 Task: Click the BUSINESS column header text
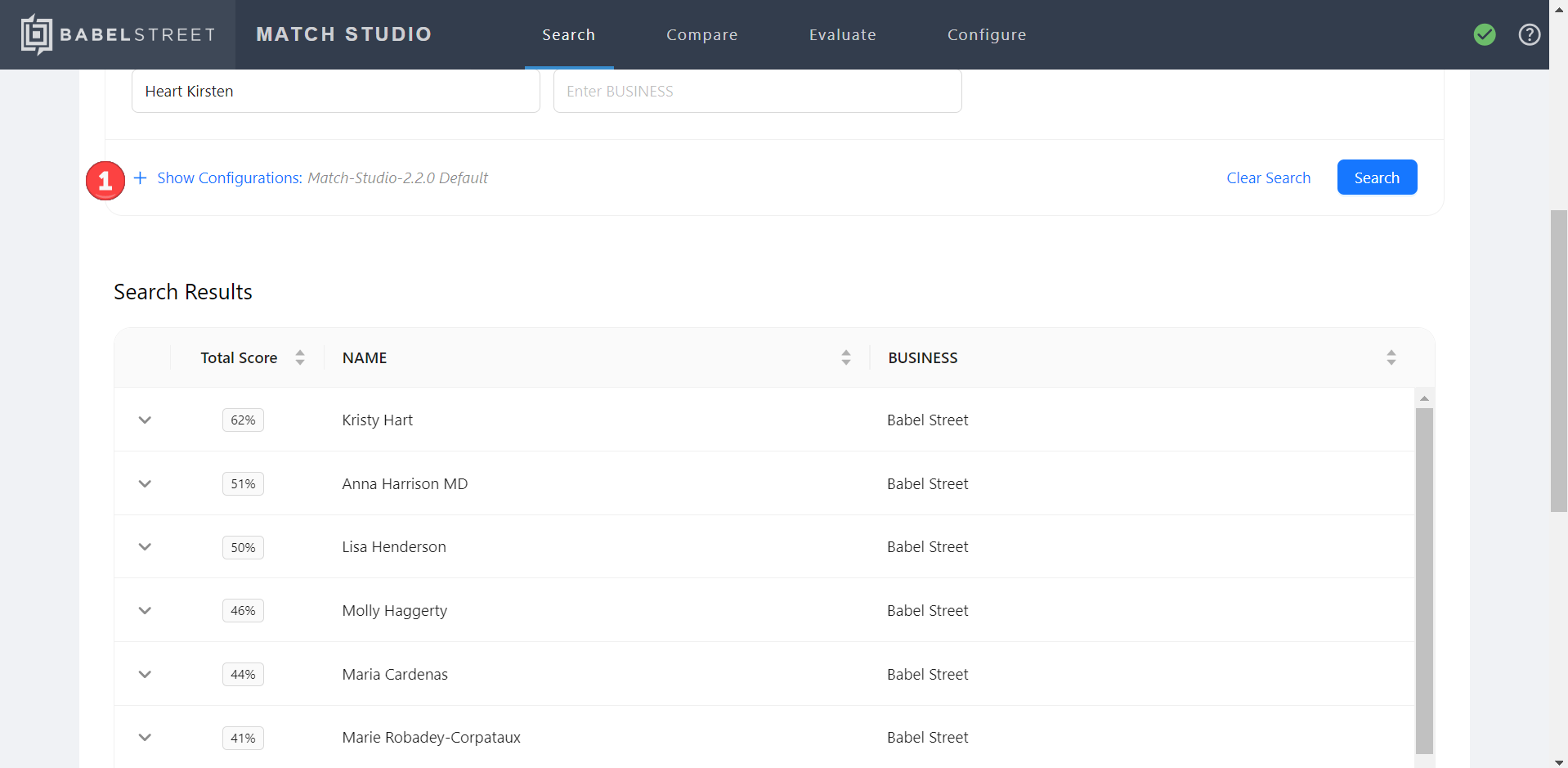pos(923,357)
